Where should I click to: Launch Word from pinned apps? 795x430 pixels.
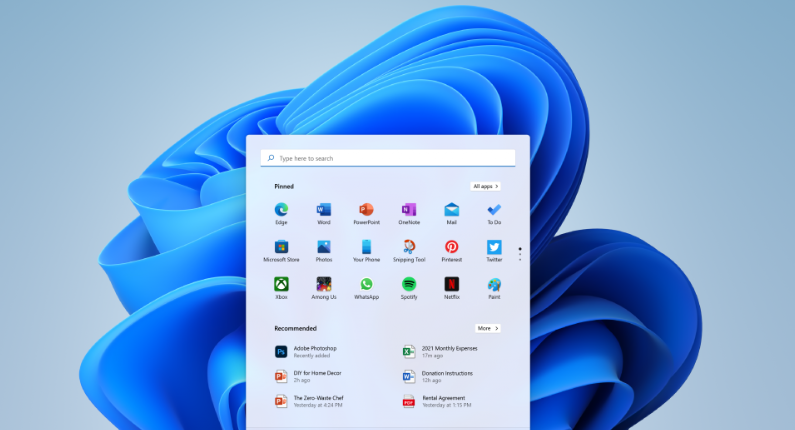[323, 210]
